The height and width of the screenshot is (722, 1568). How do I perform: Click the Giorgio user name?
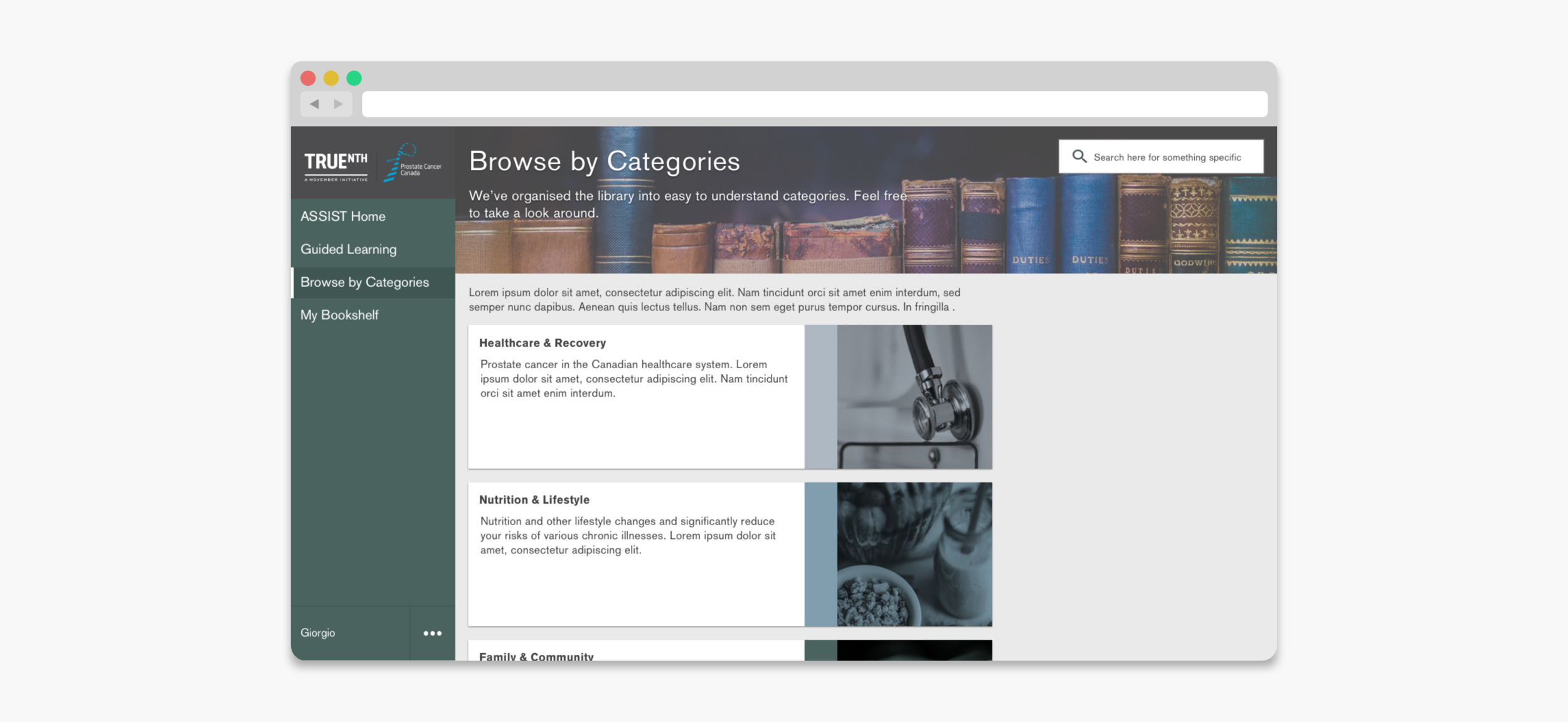pyautogui.click(x=318, y=633)
